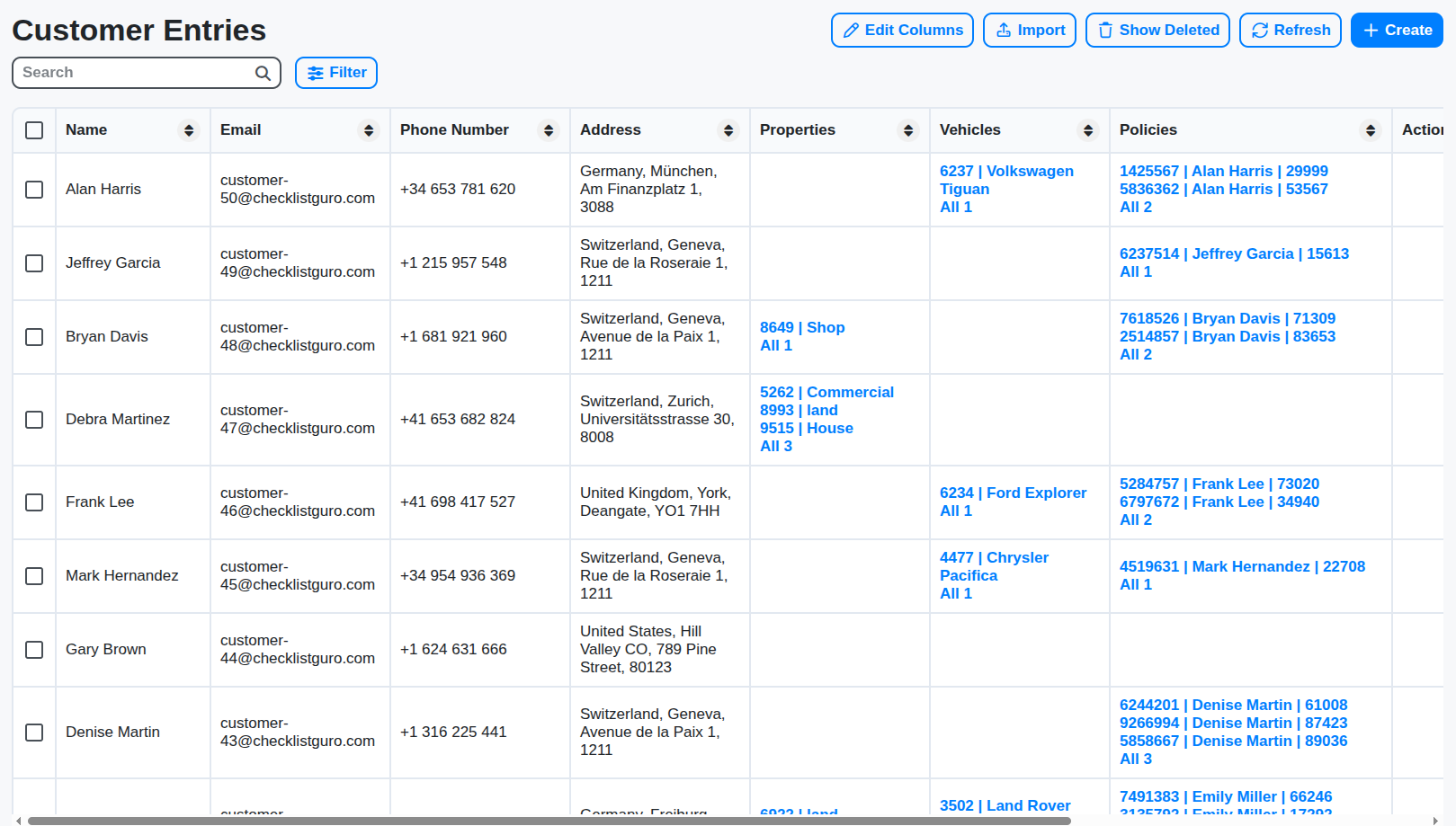Select the Show Deleted trash icon
Screen dimensions: 1456x826
tap(1105, 30)
